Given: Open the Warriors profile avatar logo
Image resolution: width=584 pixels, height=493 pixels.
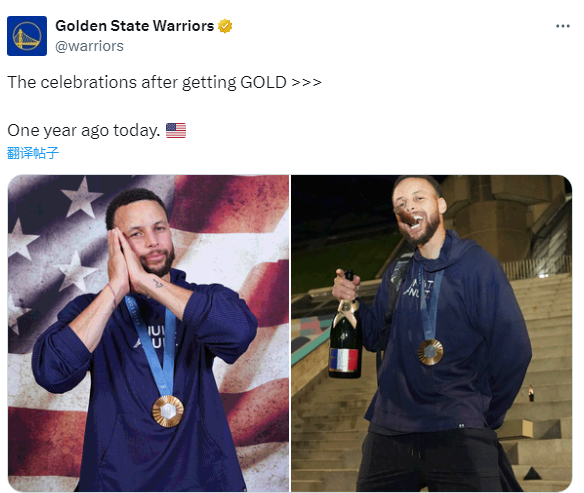Looking at the screenshot, I should (x=27, y=36).
